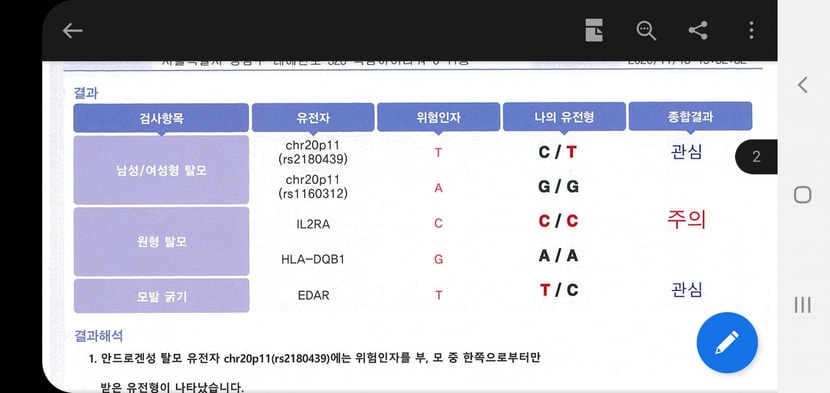Screen dimensions: 830x393
Task: Tap the Android home button
Action: click(x=802, y=195)
